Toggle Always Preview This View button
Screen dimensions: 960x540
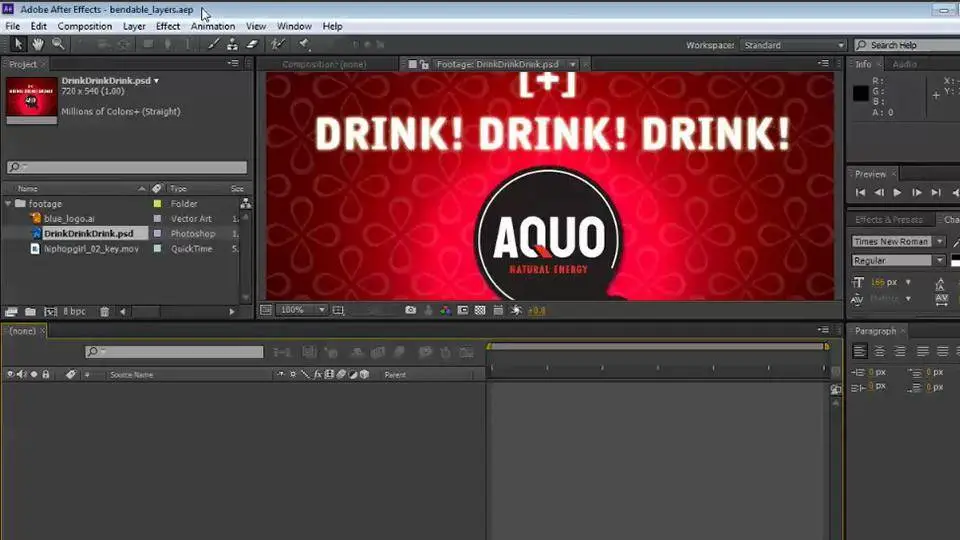pyautogui.click(x=266, y=310)
